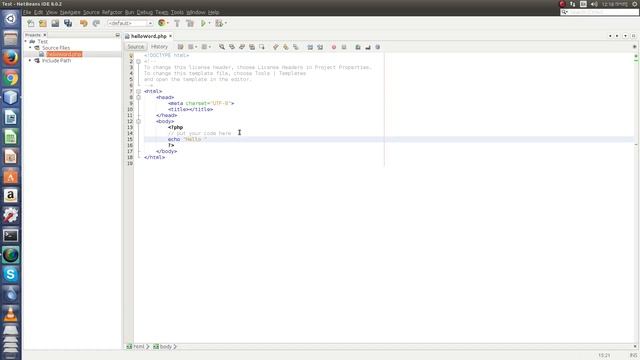This screenshot has width=640, height=360.
Task: Switch to the History view
Action: pos(160,47)
